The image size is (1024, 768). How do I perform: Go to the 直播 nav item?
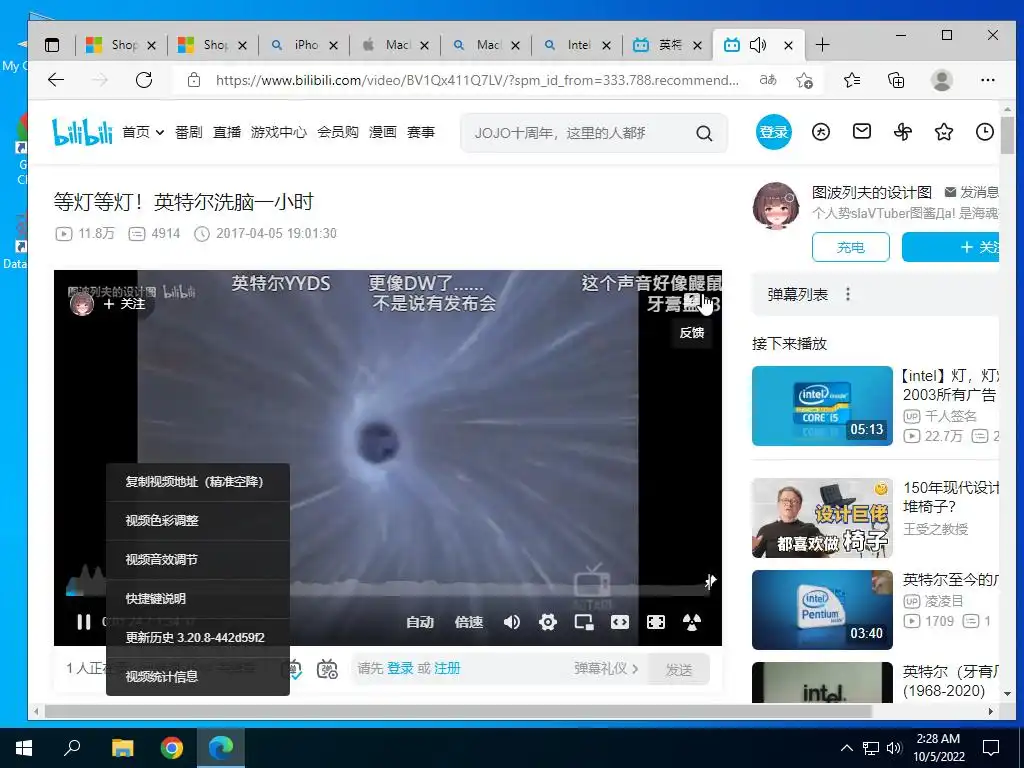(227, 132)
